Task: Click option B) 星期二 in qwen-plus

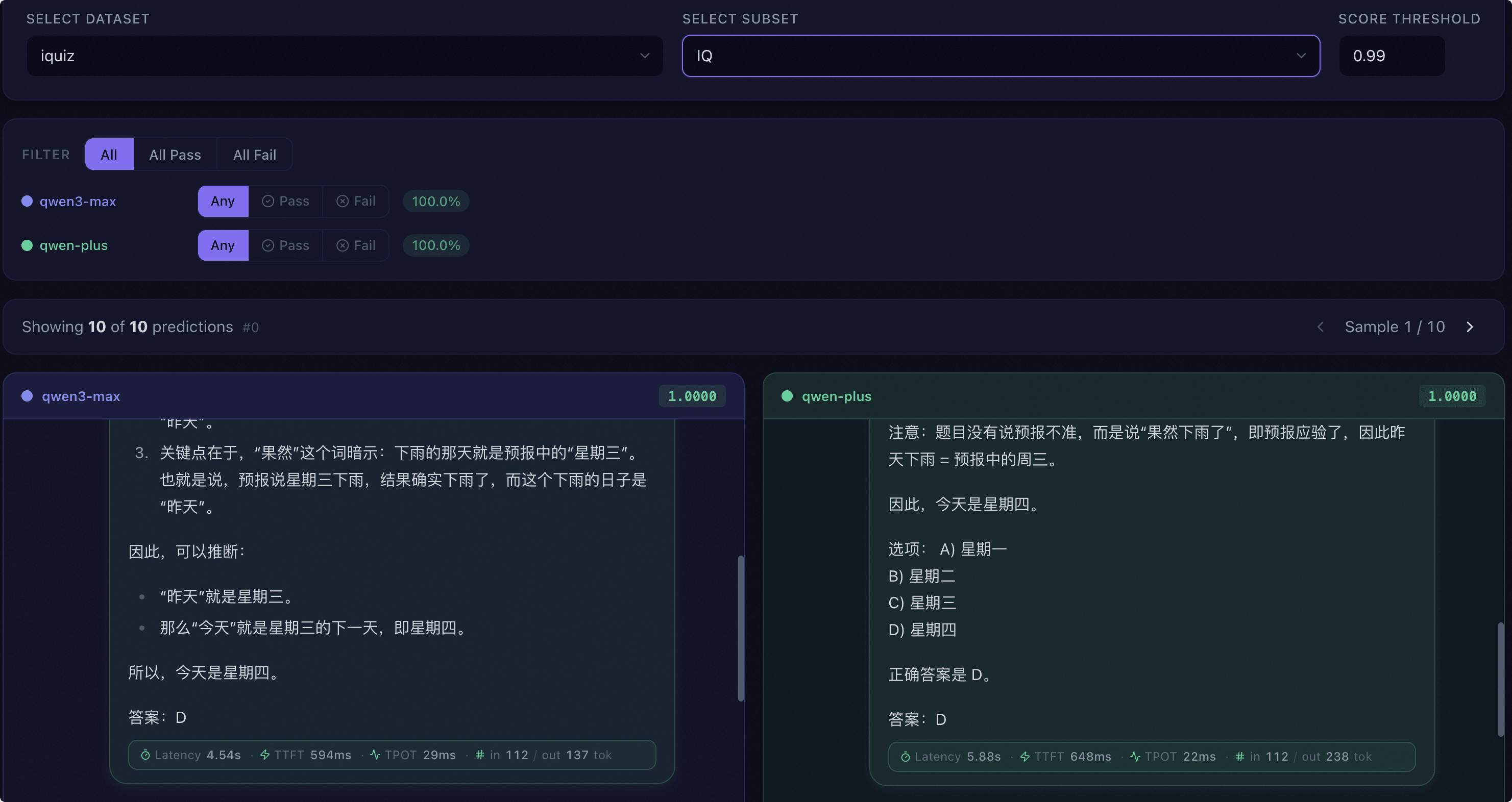Action: [921, 577]
